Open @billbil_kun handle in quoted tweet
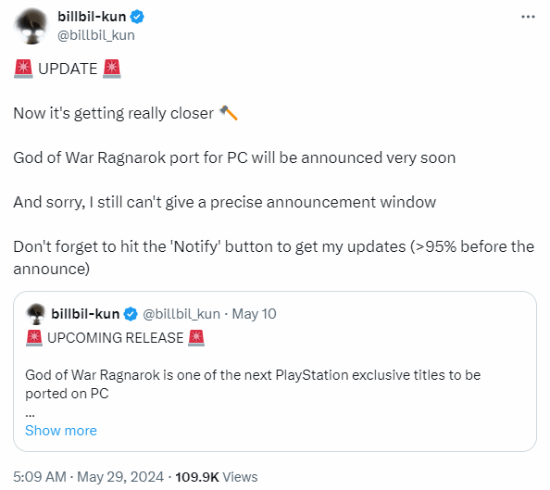 181,314
